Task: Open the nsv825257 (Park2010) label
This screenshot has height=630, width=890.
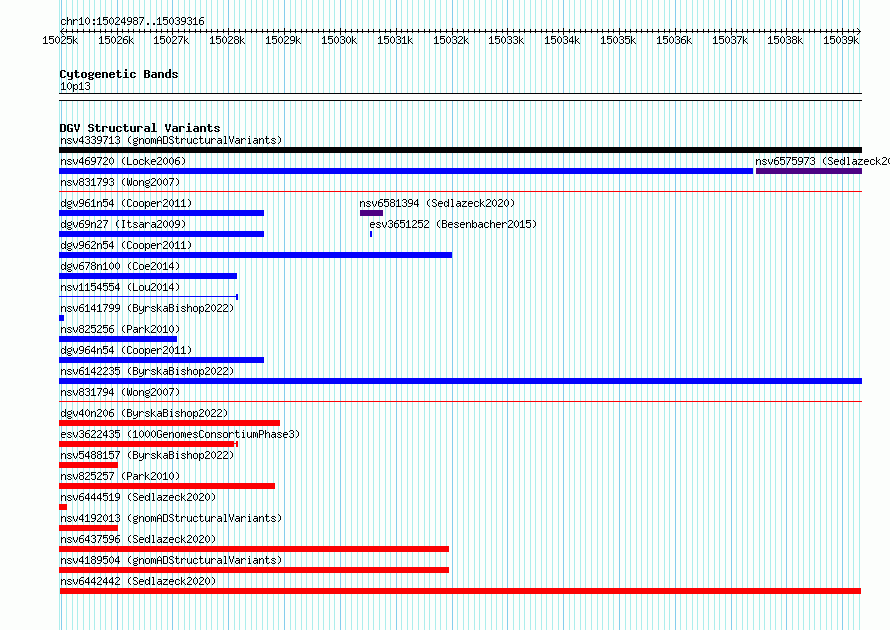Action: click(120, 476)
